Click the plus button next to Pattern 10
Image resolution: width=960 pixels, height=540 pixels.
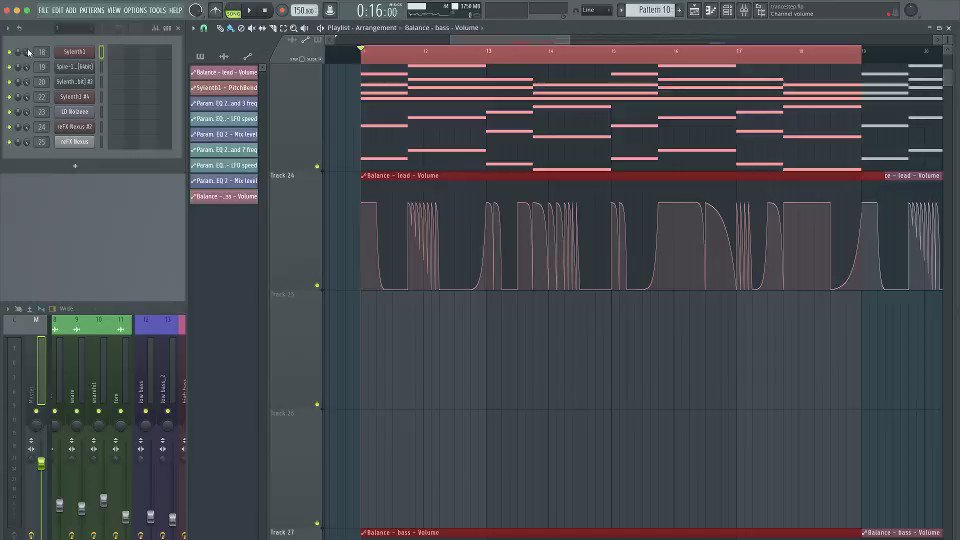679,10
